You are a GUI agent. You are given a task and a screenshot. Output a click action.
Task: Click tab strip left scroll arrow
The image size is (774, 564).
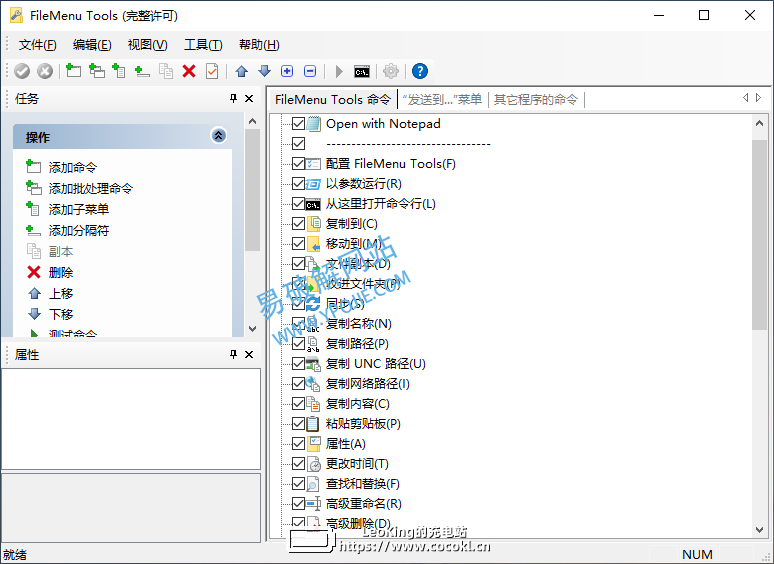pyautogui.click(x=745, y=98)
